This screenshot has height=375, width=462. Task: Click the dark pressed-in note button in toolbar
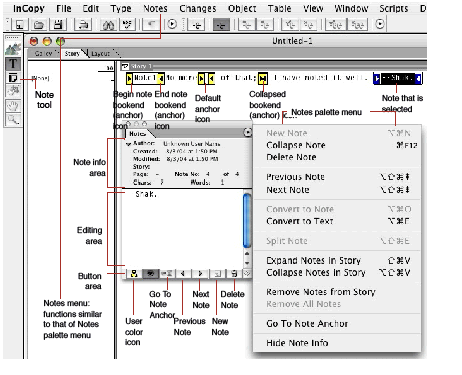point(221,25)
